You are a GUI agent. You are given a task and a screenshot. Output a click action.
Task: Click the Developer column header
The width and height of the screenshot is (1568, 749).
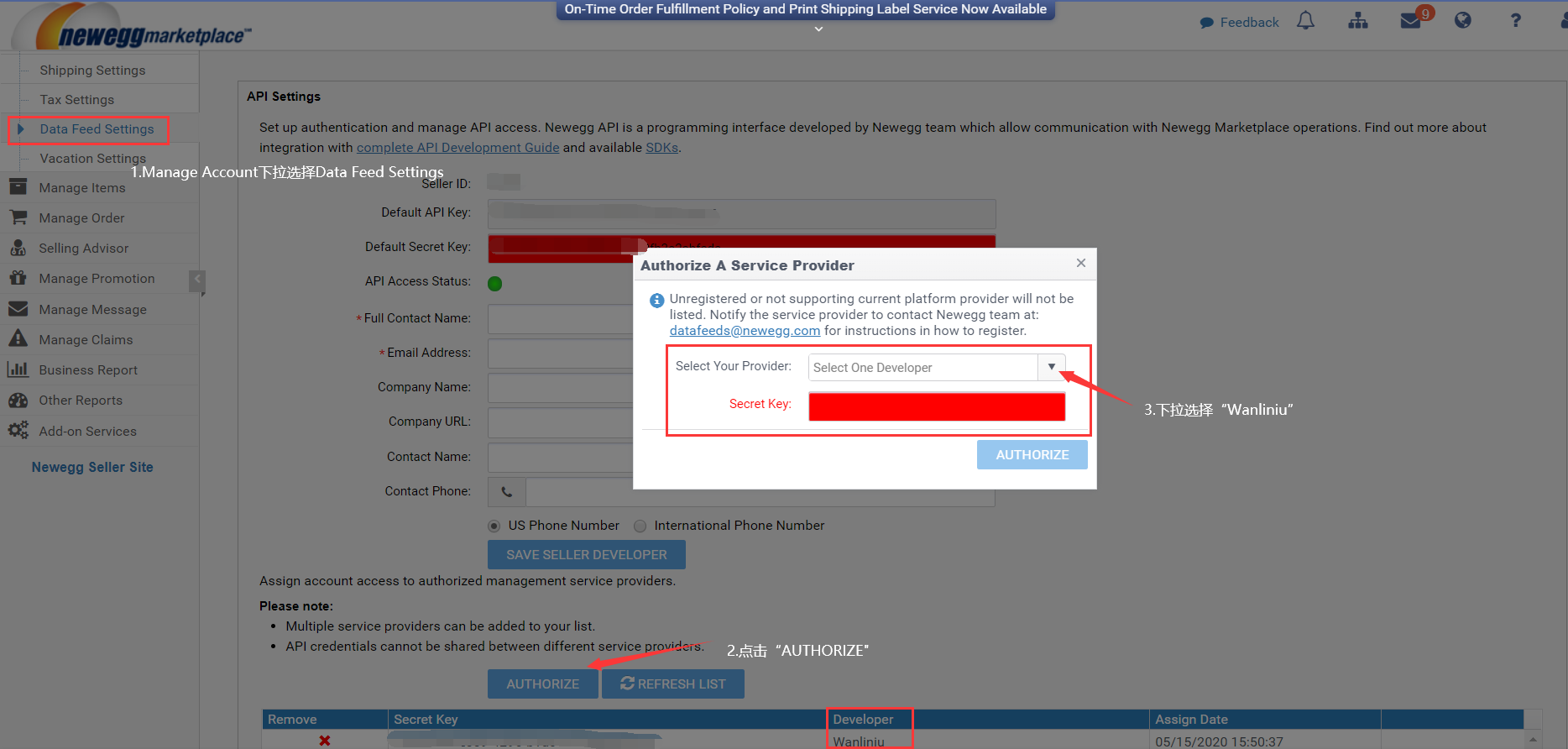click(x=988, y=720)
